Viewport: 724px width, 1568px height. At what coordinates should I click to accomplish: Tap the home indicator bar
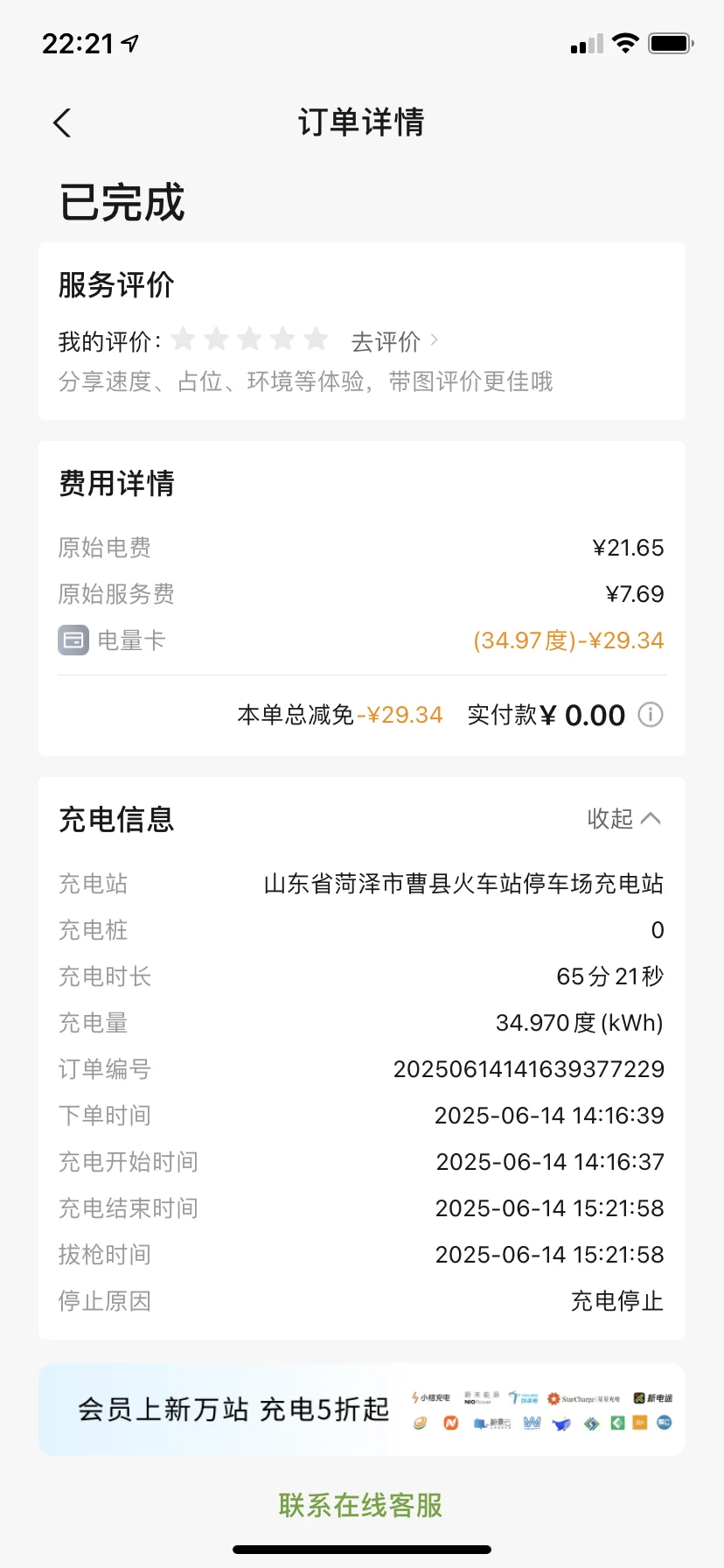click(361, 1550)
